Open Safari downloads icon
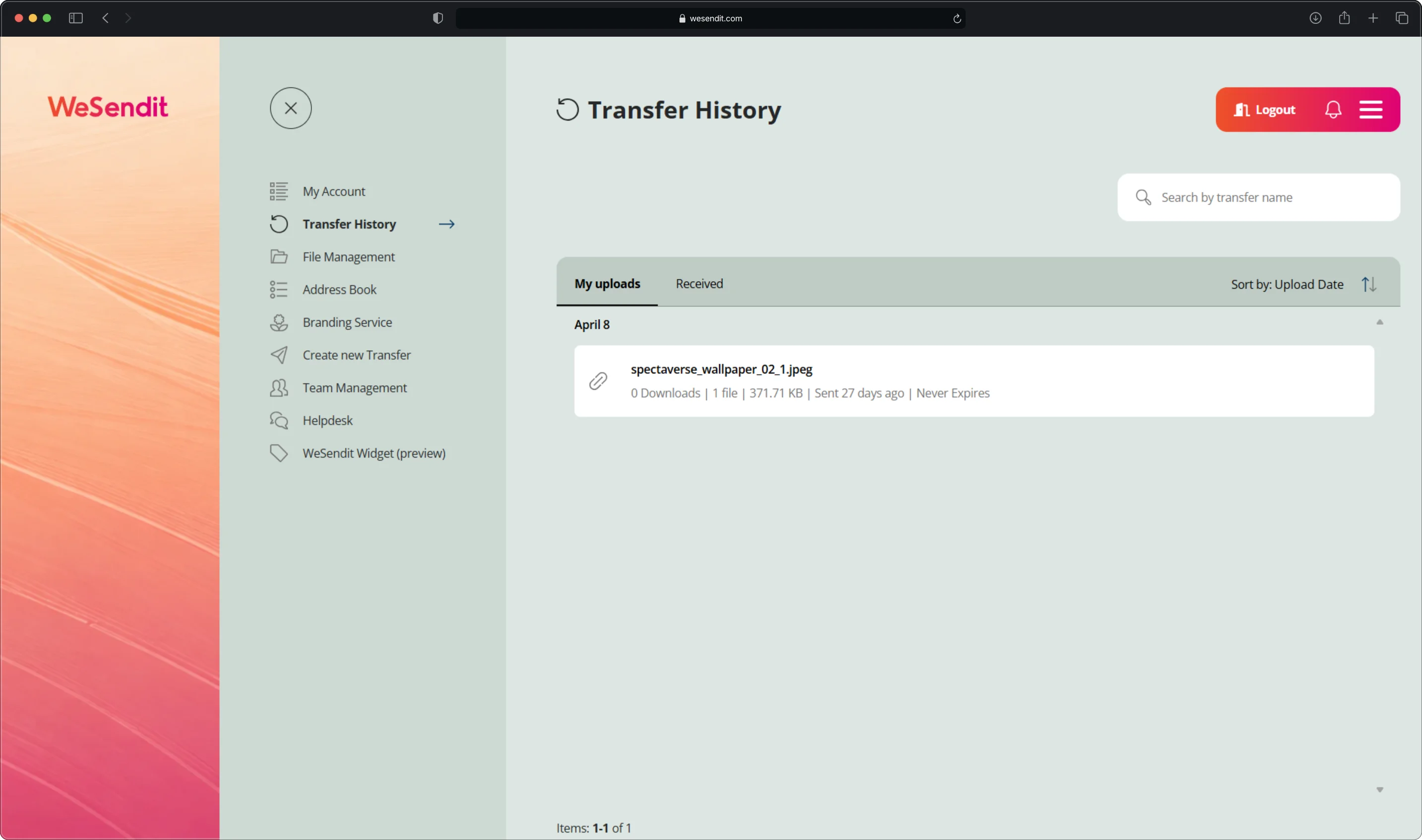Image resolution: width=1422 pixels, height=840 pixels. click(x=1315, y=18)
